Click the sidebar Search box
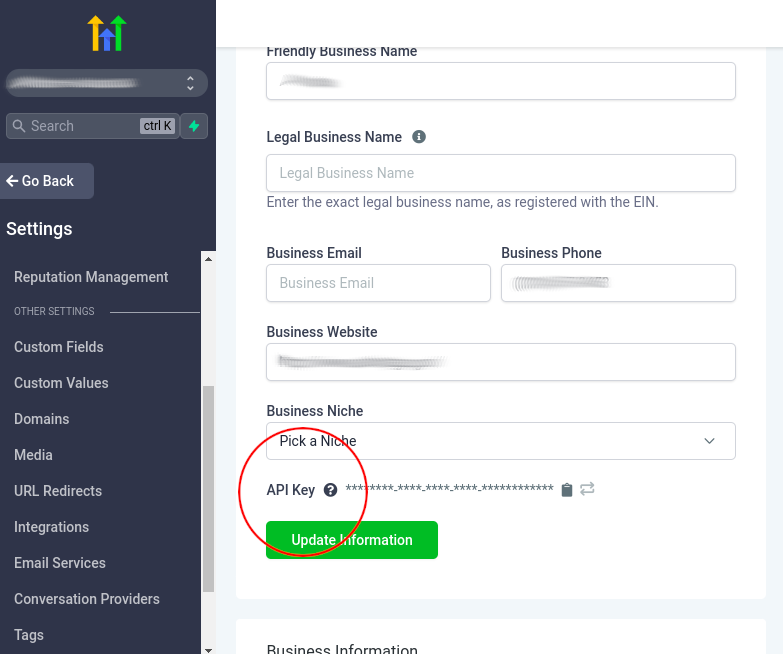Screen dimensions: 783x654 [93, 126]
